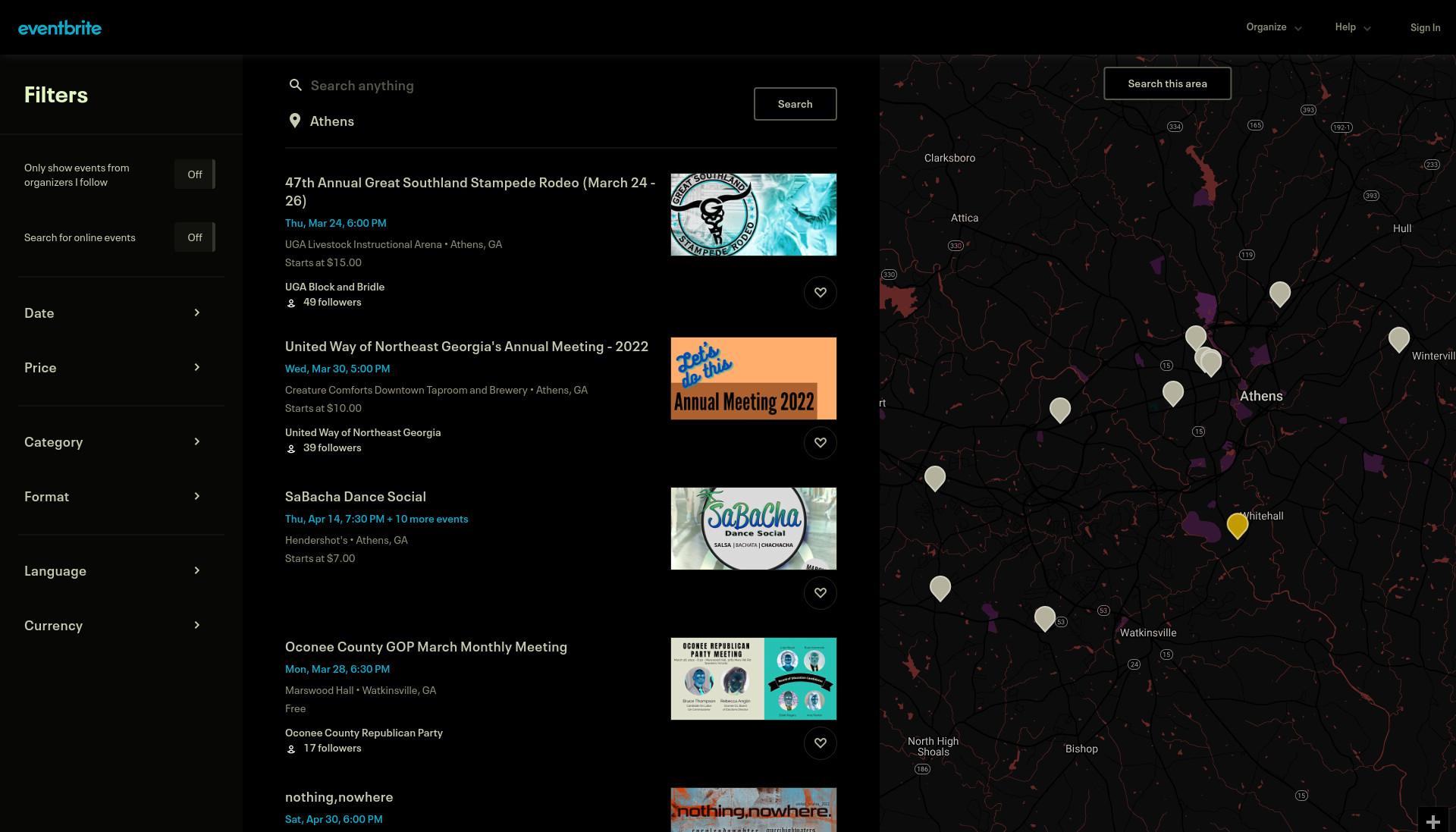Open the Annual Meeting 2022 thumbnail
Image resolution: width=1456 pixels, height=832 pixels.
754,378
